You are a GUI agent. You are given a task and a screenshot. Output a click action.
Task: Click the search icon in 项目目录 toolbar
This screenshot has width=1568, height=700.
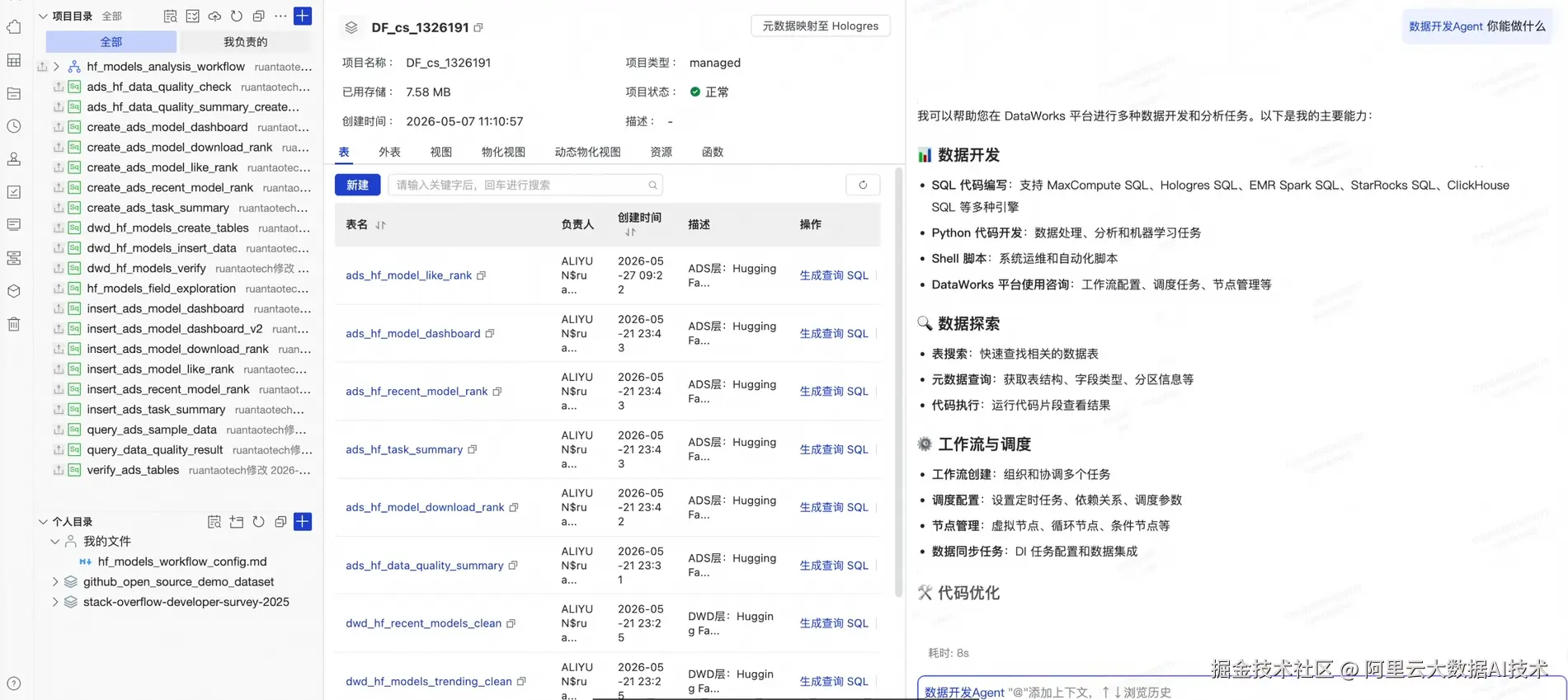[171, 16]
